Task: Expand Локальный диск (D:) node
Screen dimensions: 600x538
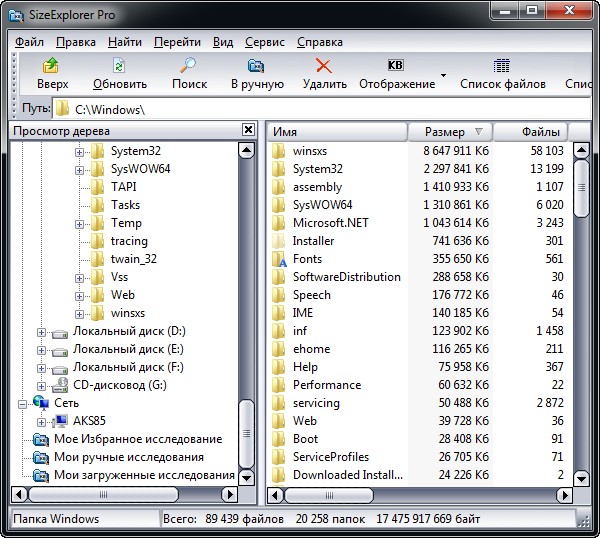Action: [x=42, y=331]
